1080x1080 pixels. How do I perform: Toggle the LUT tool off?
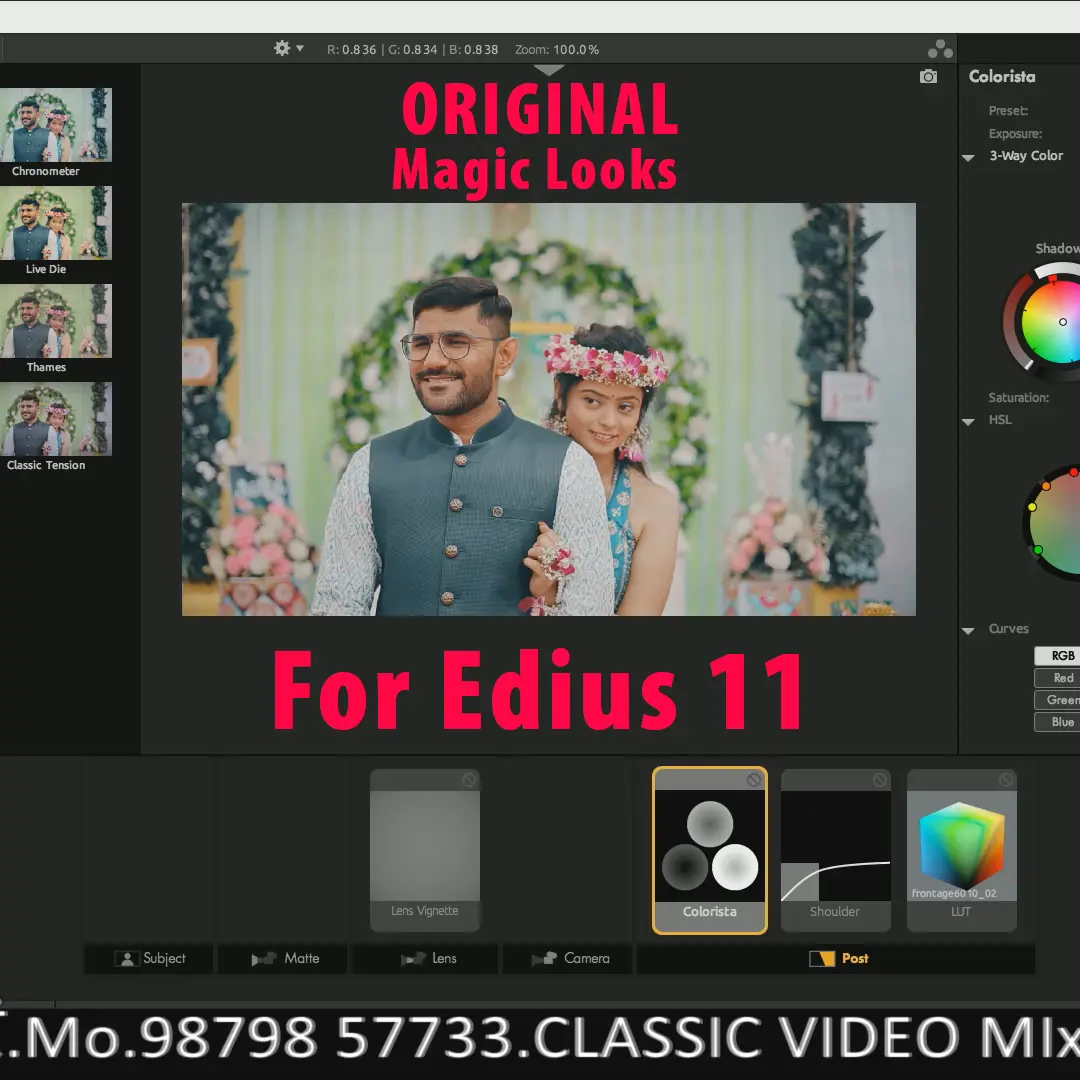1006,780
